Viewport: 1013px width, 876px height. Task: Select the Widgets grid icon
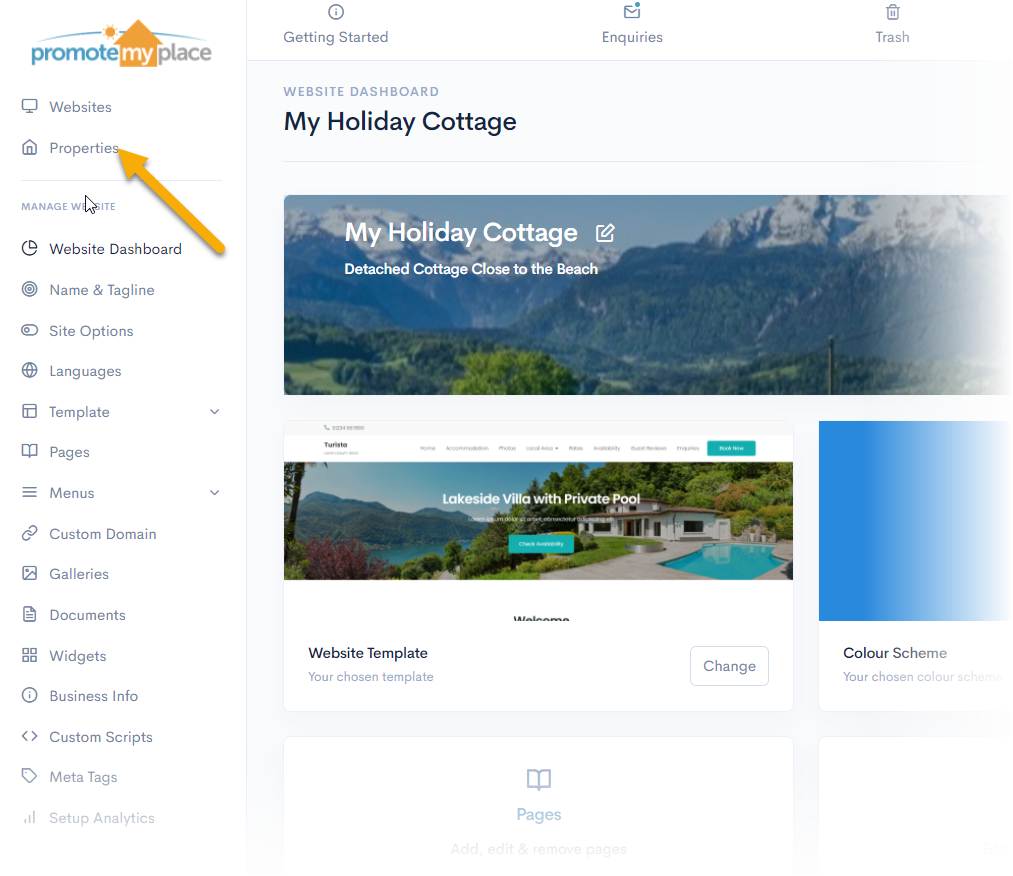pos(30,655)
